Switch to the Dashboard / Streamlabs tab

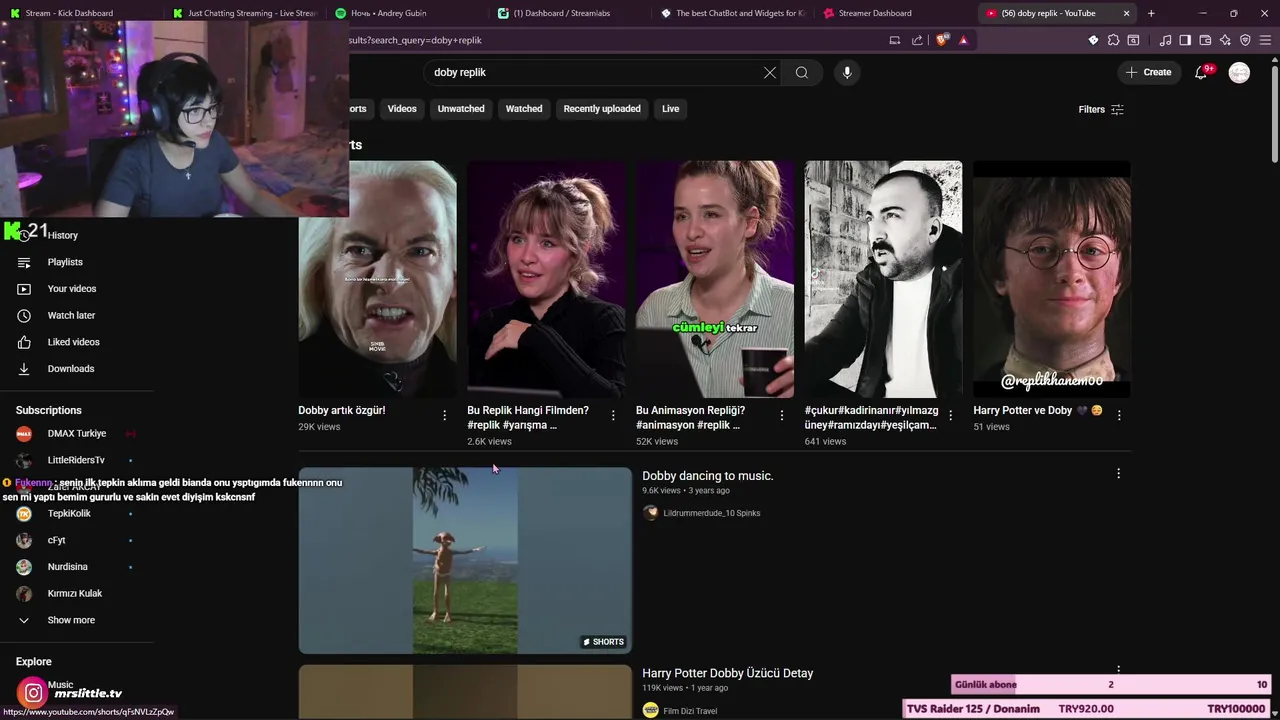[569, 13]
